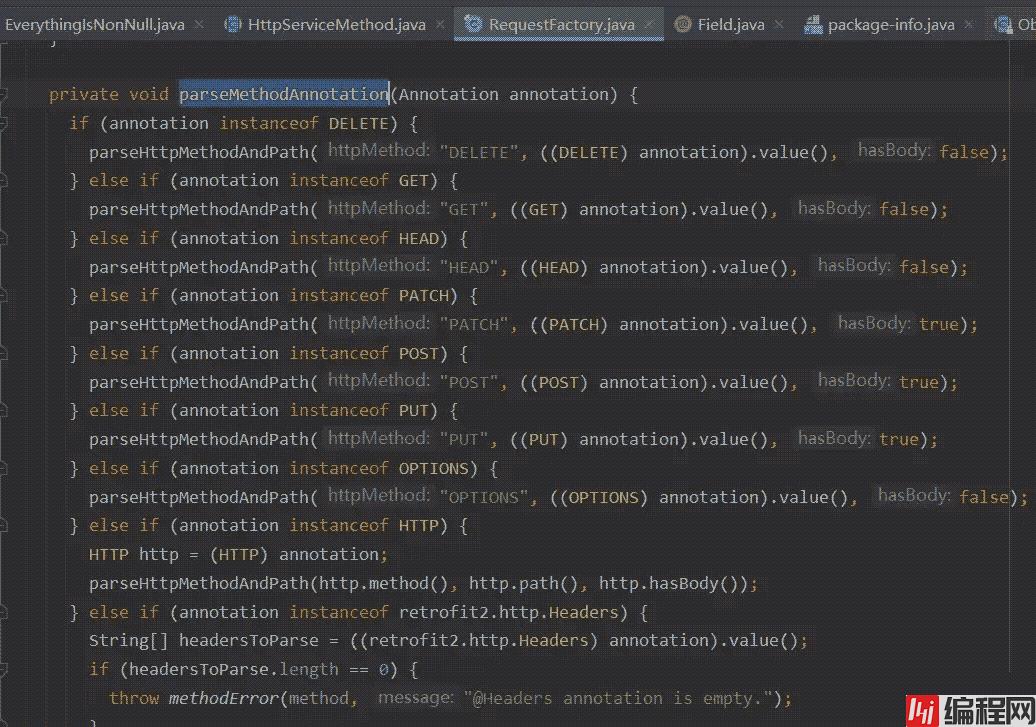Close the Field.java editor tab
The height and width of the screenshot is (727, 1036).
coord(779,24)
